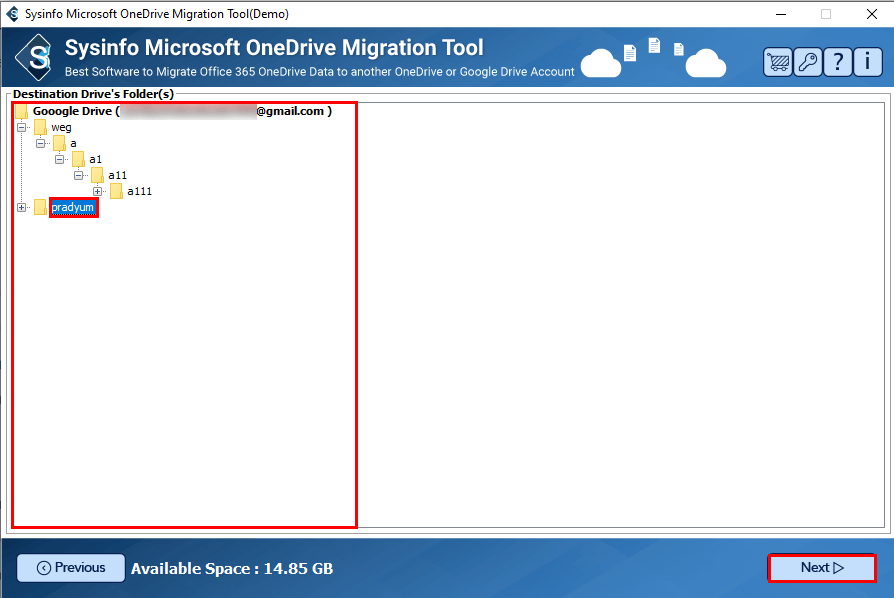Minimize the Migration Tool window
Viewport: 894px width, 598px height.
(781, 14)
